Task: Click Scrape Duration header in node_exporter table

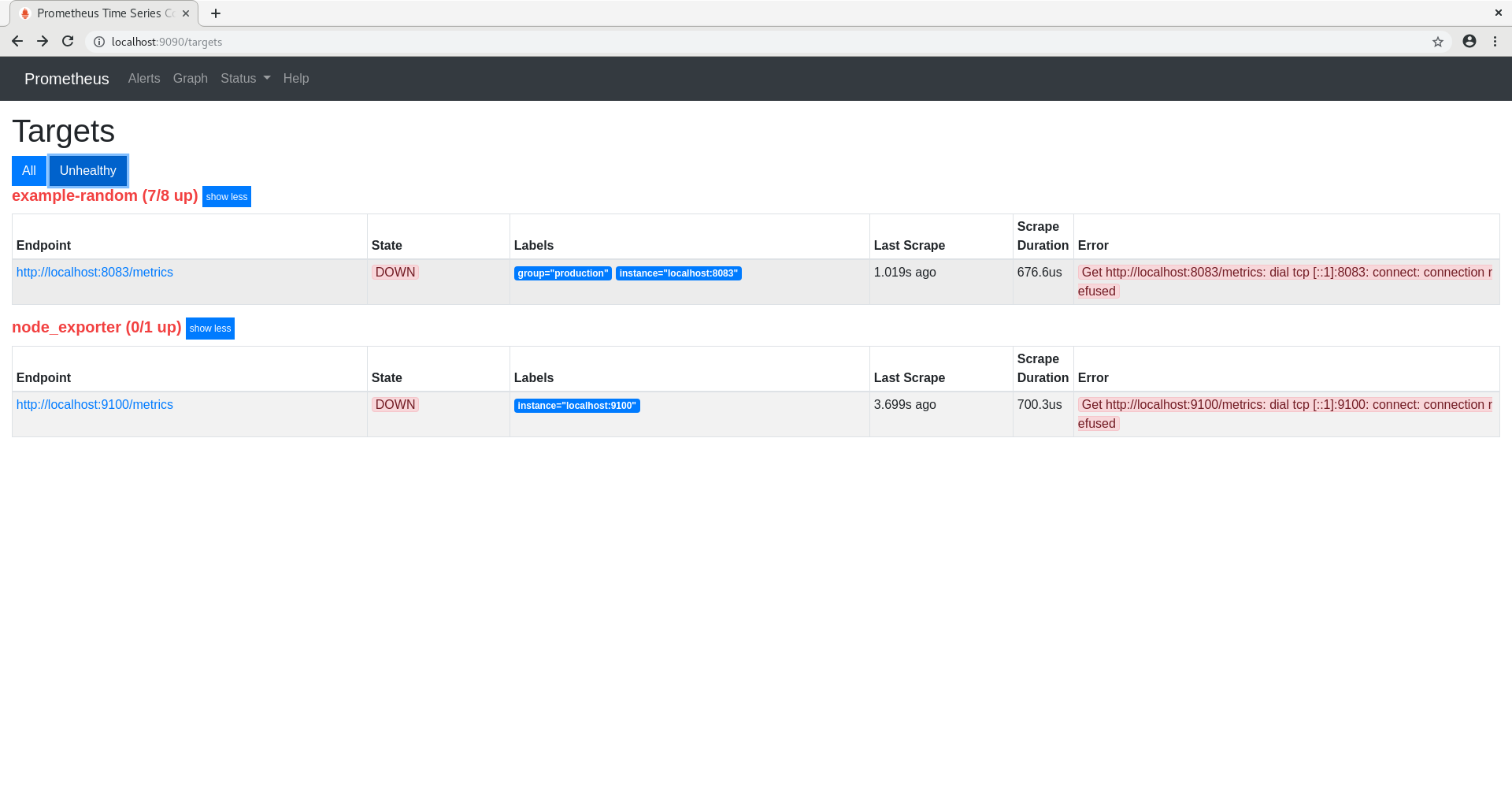Action: (1043, 369)
